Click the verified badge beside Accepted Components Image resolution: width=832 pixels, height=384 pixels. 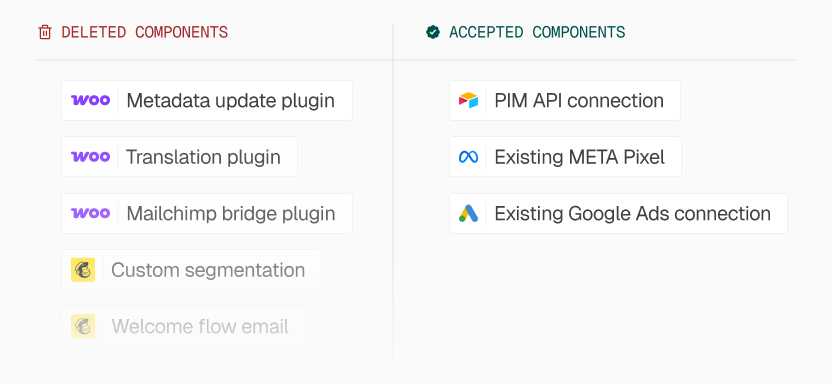point(433,32)
